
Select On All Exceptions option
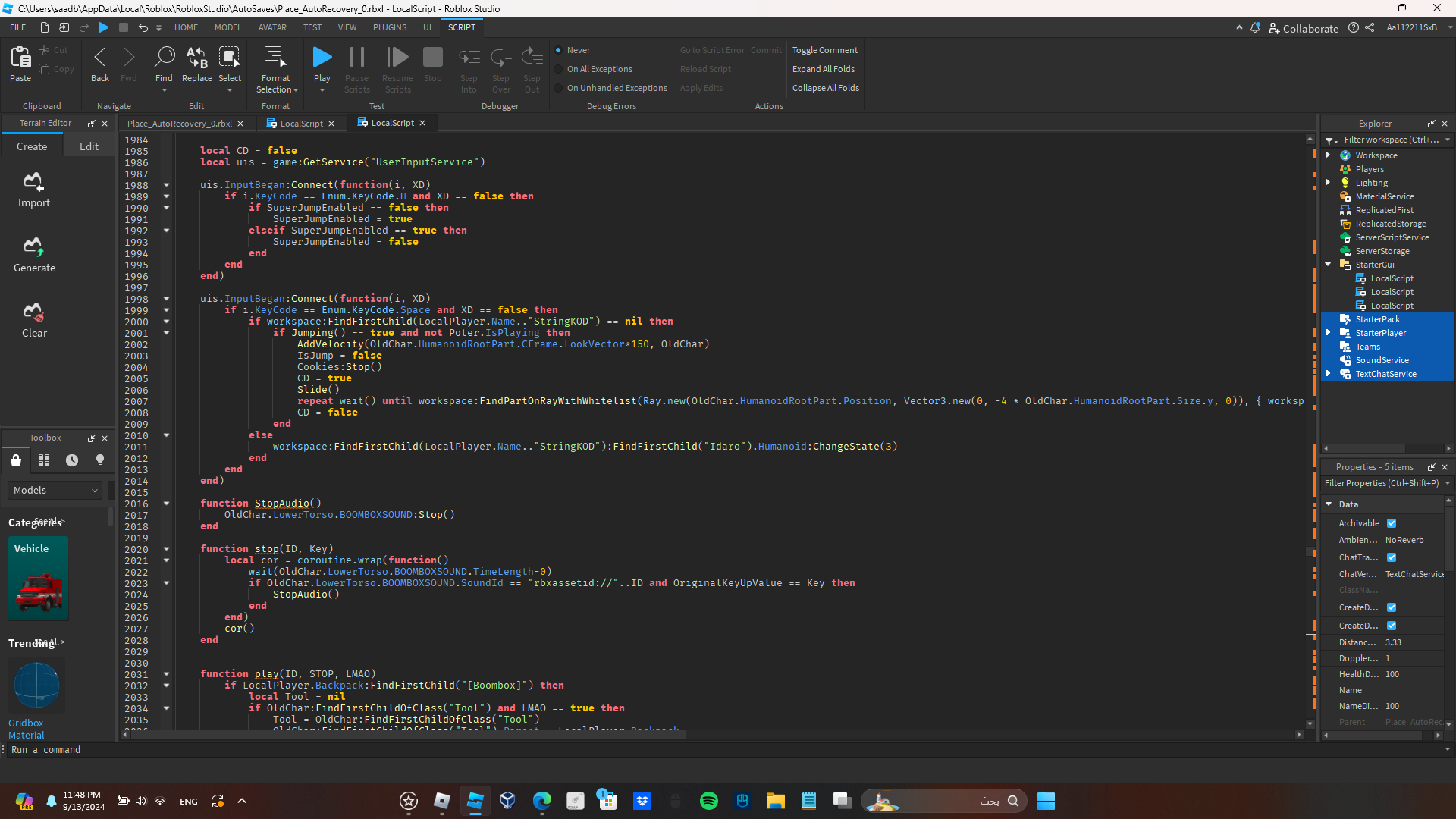click(558, 69)
